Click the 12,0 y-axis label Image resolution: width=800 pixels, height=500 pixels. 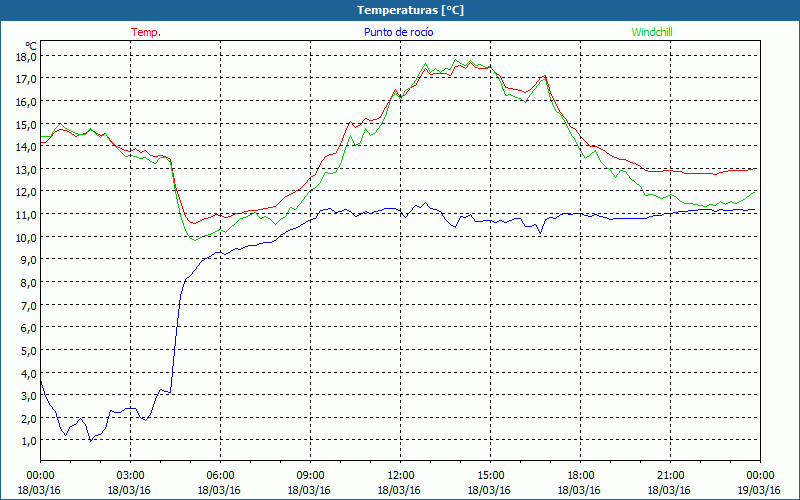click(x=26, y=192)
